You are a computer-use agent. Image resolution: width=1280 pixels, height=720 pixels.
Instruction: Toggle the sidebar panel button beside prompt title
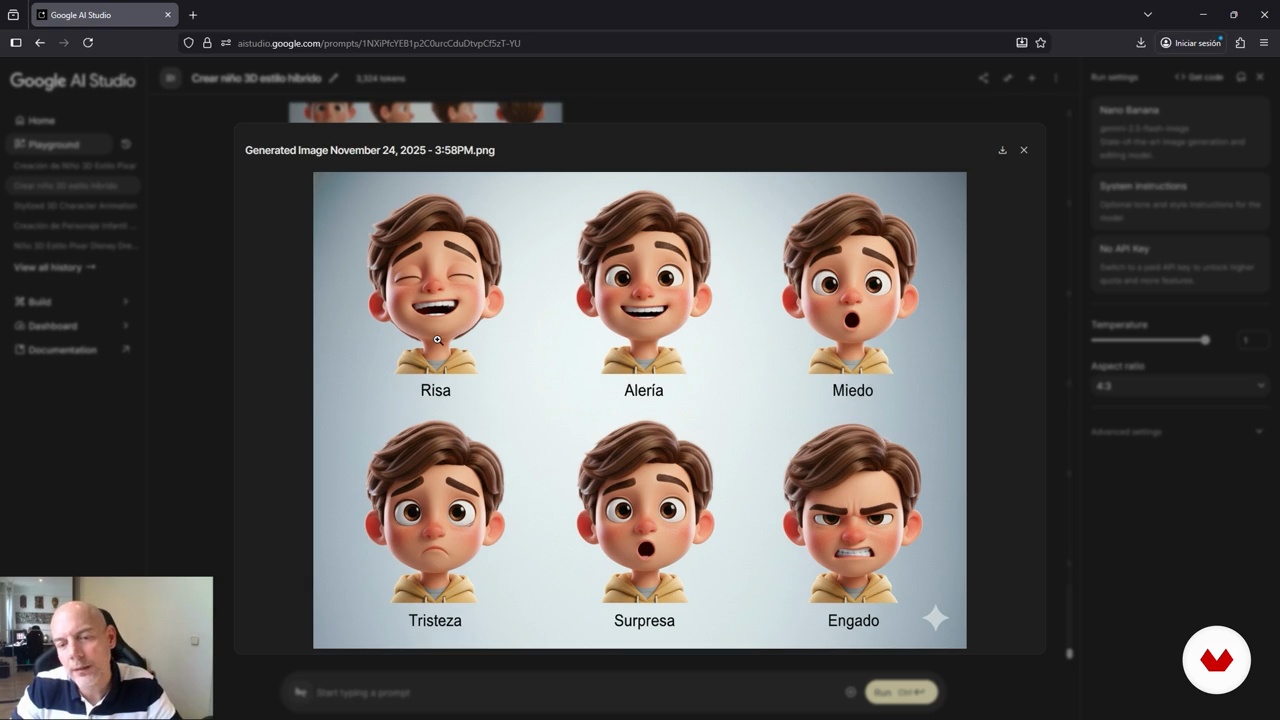point(170,78)
